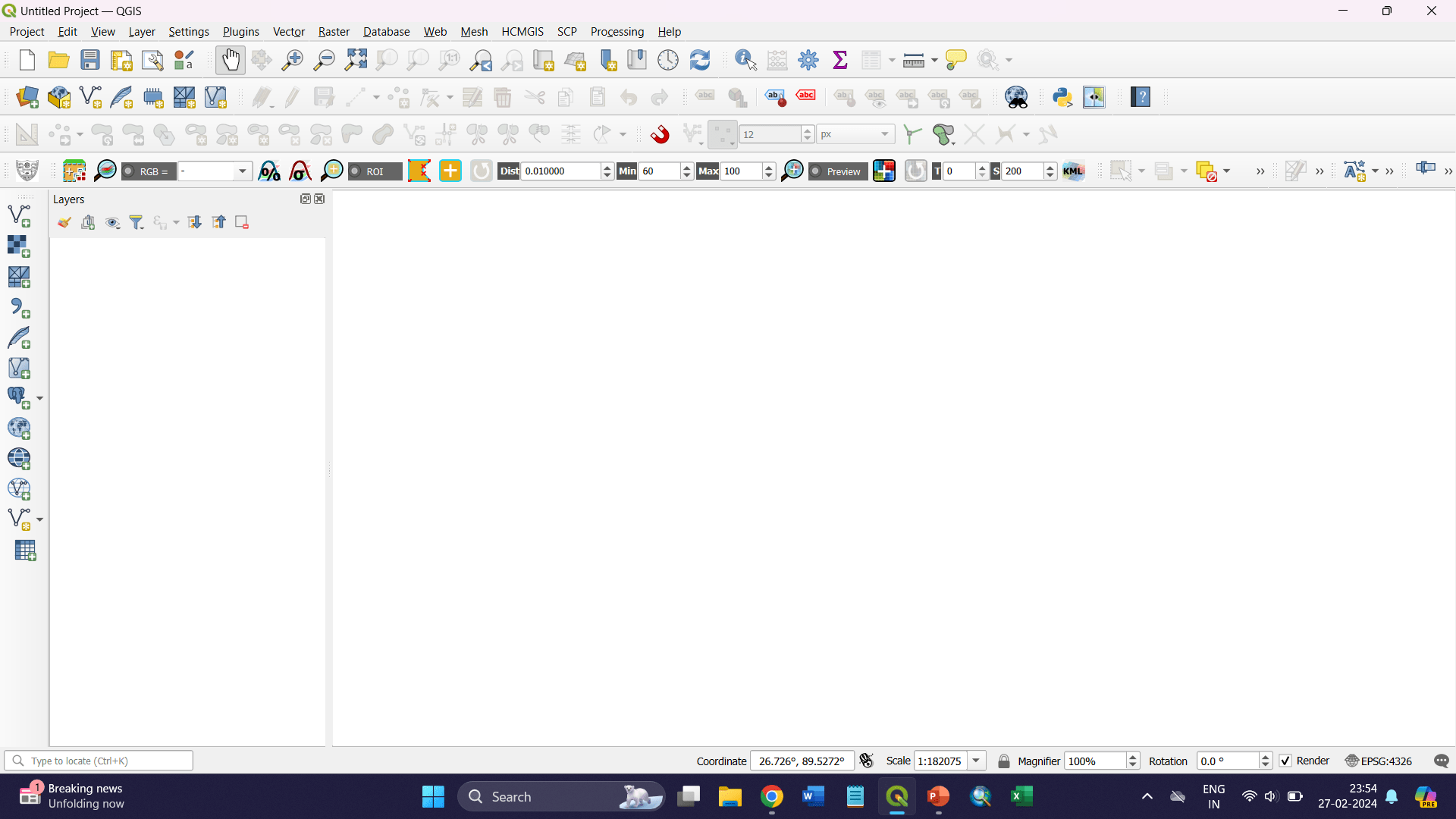Open the px units dropdown

[x=855, y=134]
